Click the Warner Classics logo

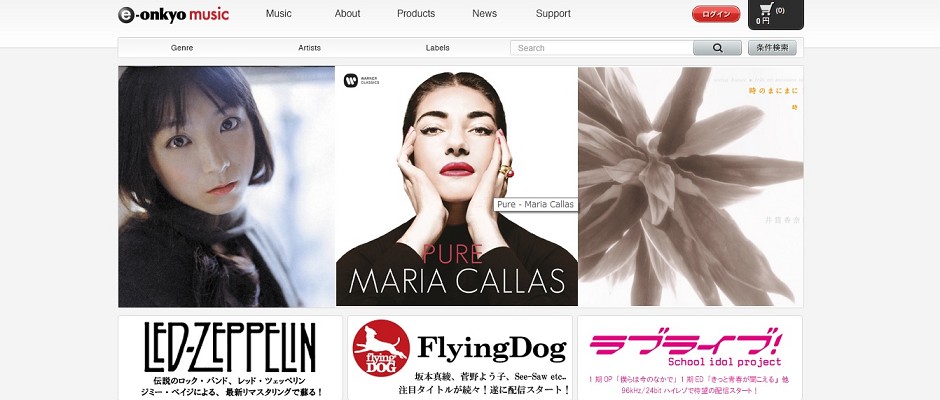[361, 80]
